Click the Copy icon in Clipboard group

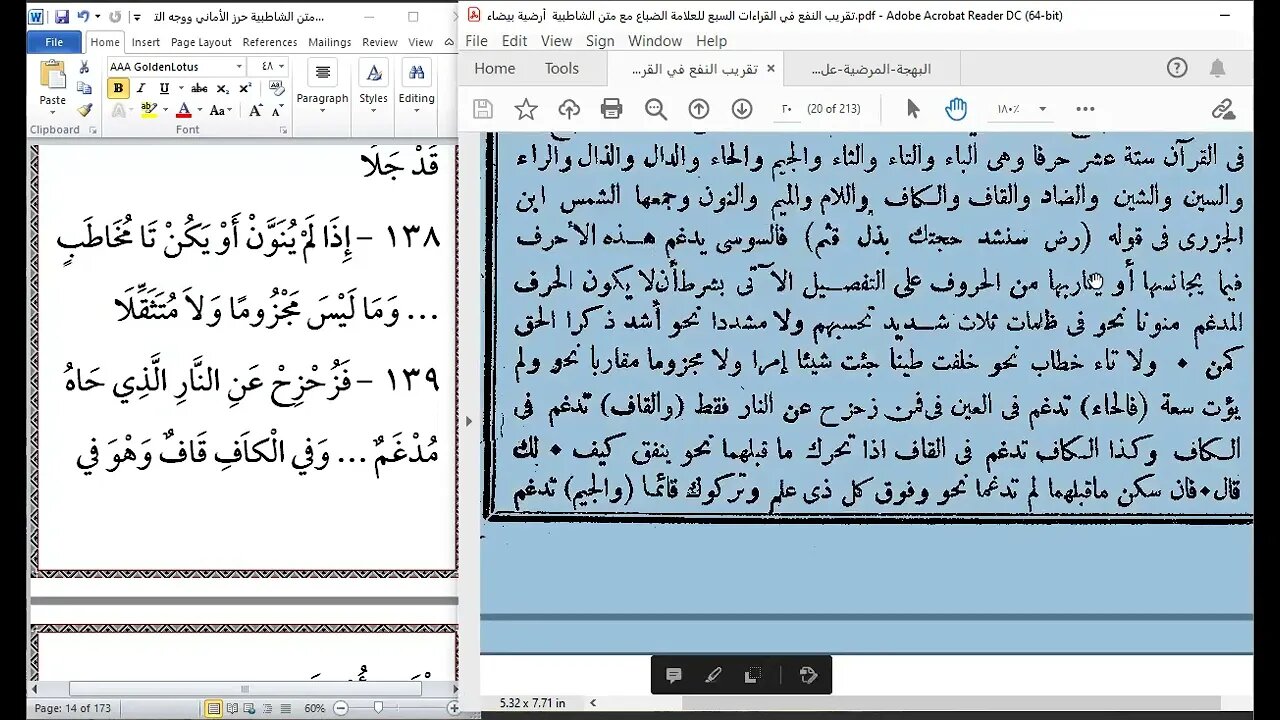point(85,89)
